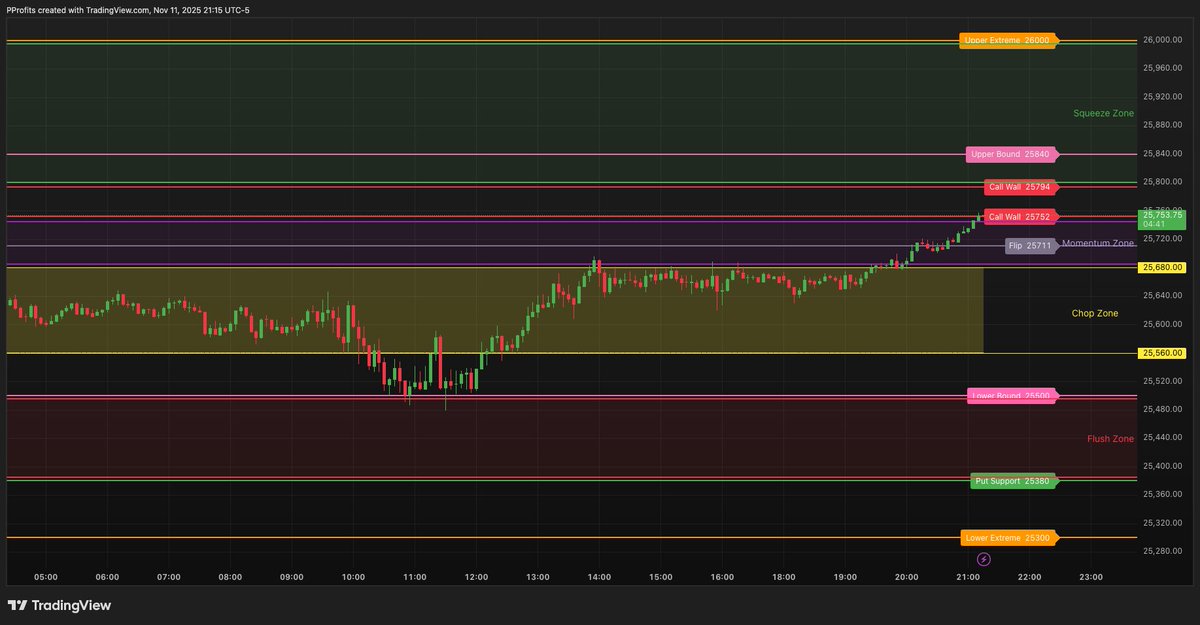Click the Call Wall 25752 marker
The width and height of the screenshot is (1200, 625).
[x=1020, y=217]
